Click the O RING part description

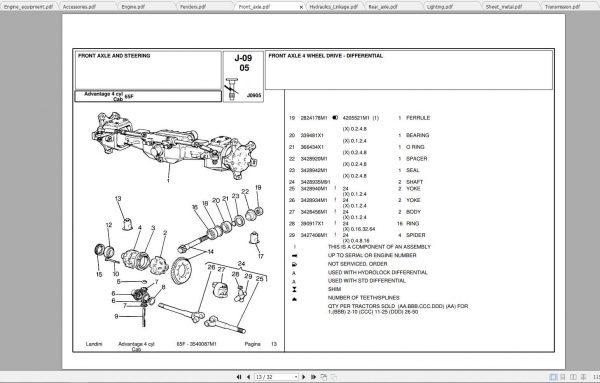click(415, 147)
